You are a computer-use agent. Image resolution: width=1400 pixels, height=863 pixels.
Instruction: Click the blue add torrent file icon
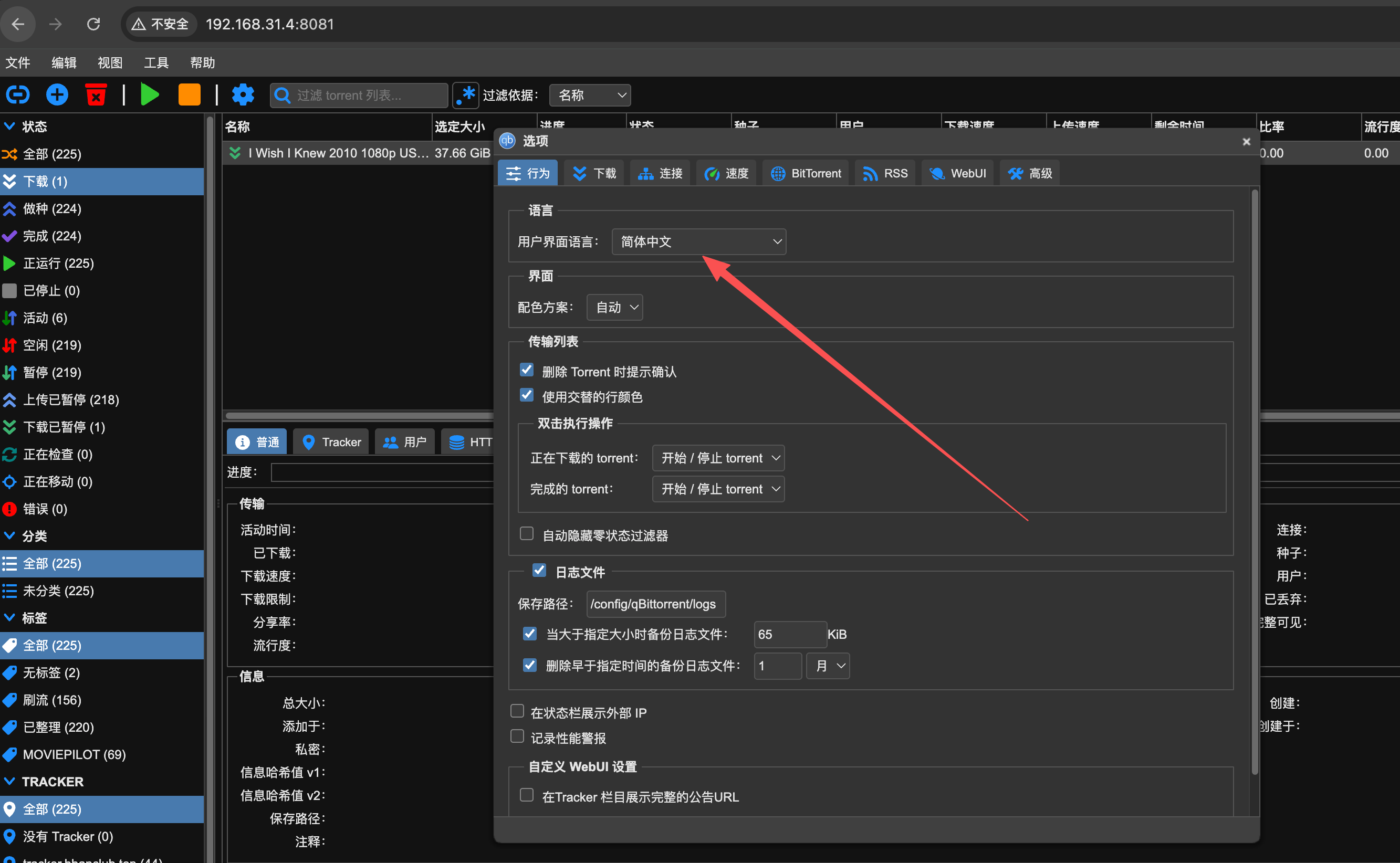point(57,94)
